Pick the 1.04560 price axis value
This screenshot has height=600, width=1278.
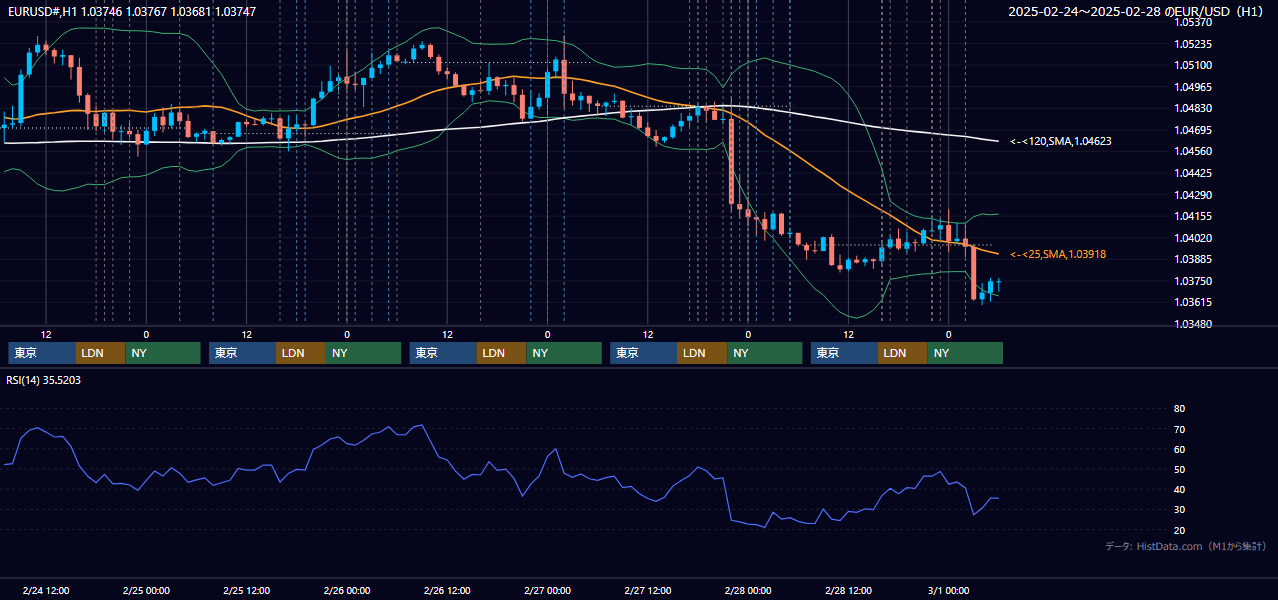click(1193, 151)
